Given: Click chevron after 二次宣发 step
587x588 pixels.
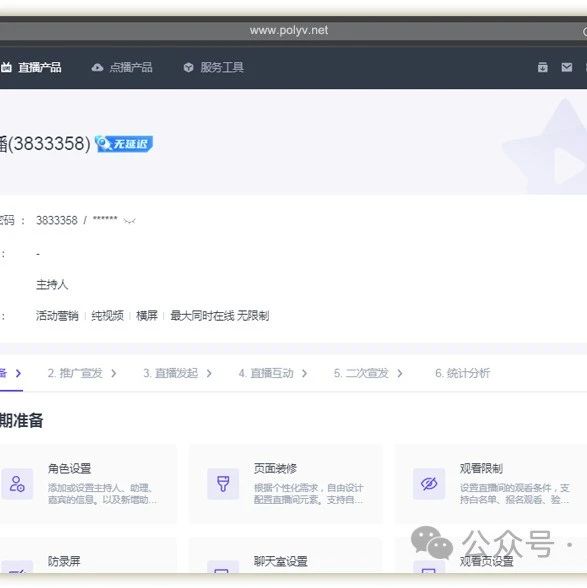Looking at the screenshot, I should pos(400,374).
